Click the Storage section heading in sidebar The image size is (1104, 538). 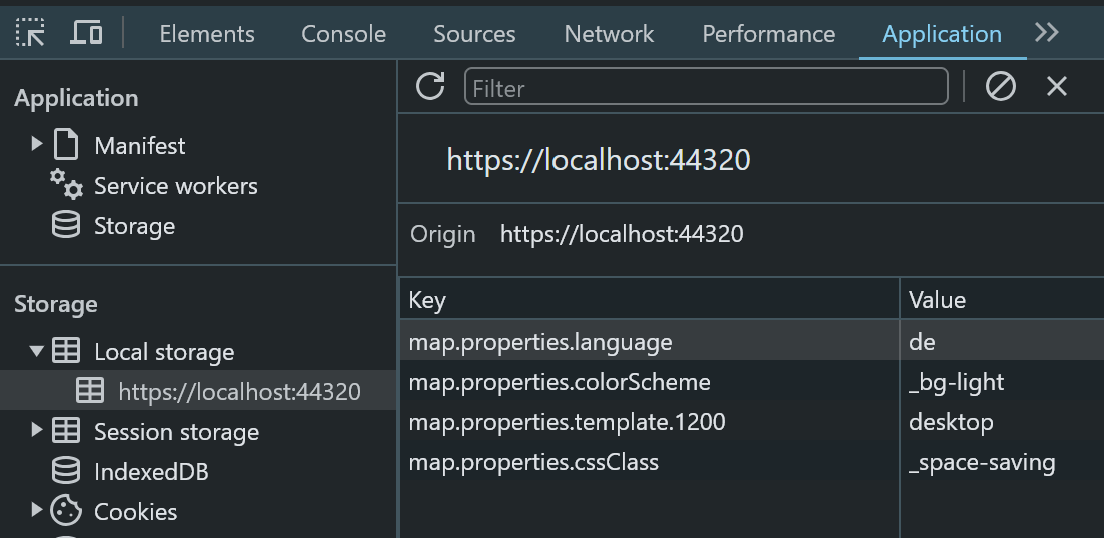coord(56,304)
